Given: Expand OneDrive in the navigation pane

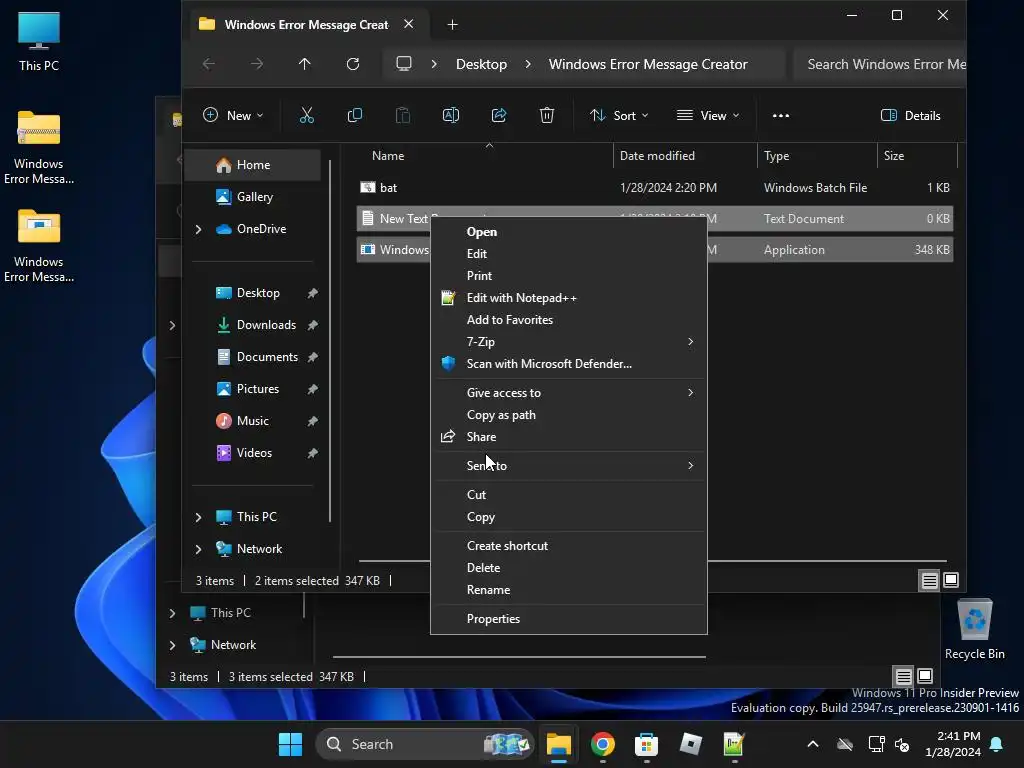Looking at the screenshot, I should pyautogui.click(x=199, y=229).
